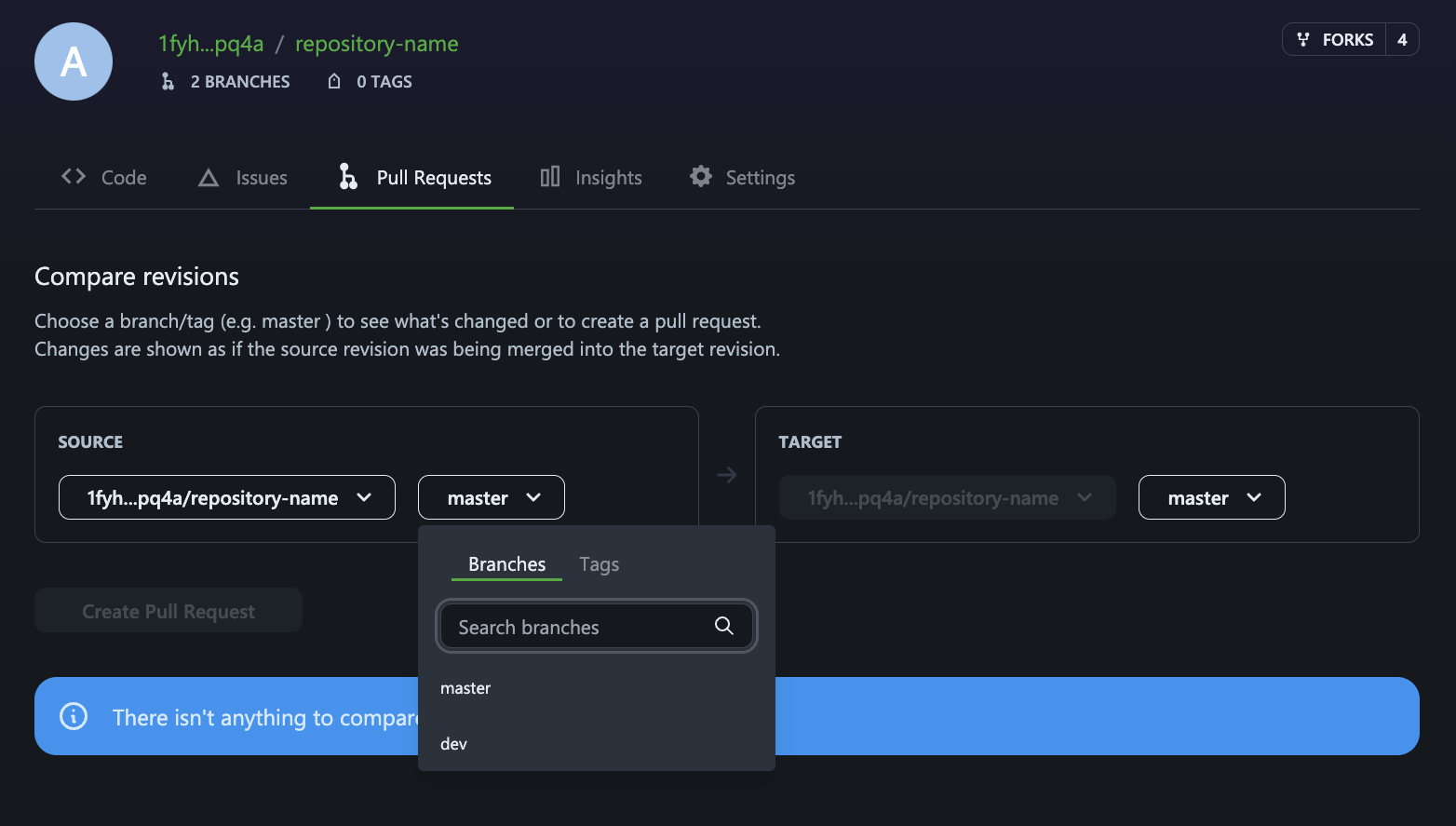
Task: Click the Issues triangle icon
Action: click(x=209, y=177)
